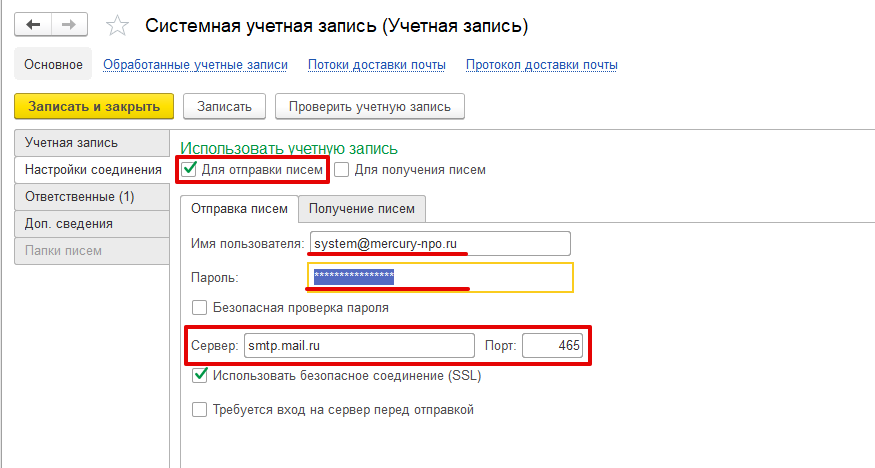The image size is (875, 468).
Task: Go to 'Доп. сведения' side tab
Action: [x=69, y=223]
